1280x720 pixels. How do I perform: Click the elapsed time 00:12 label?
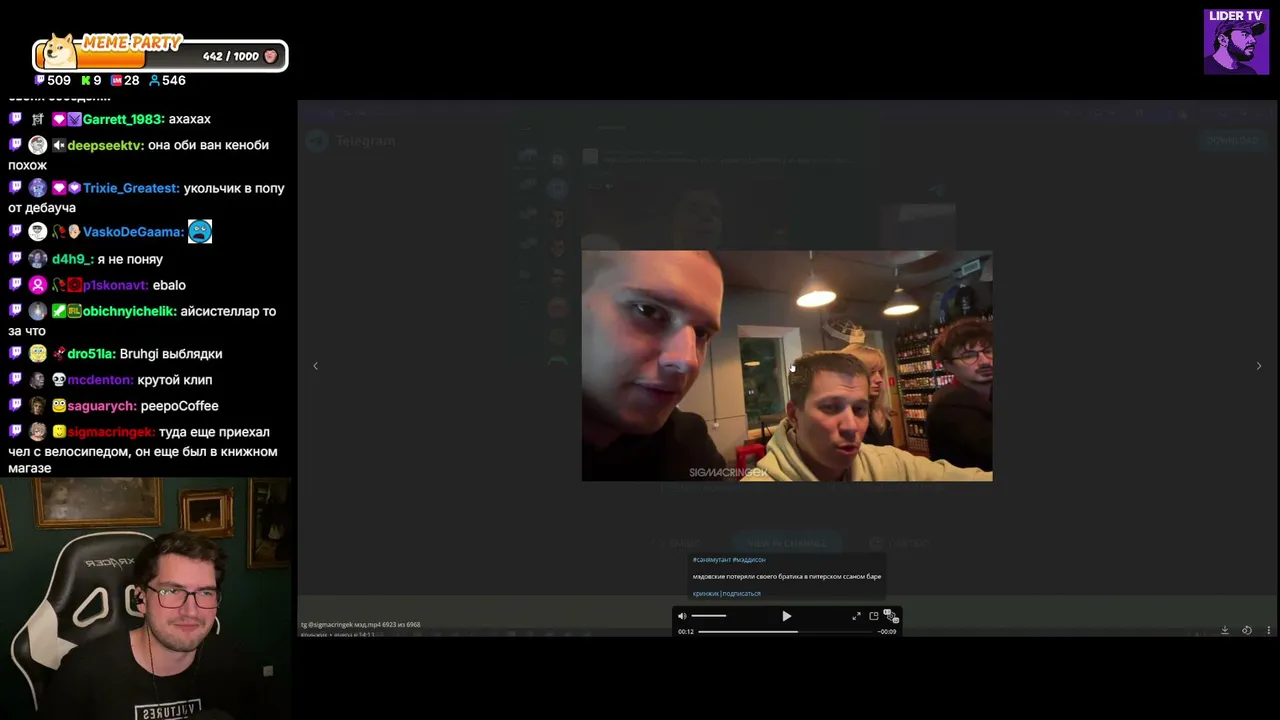click(686, 632)
